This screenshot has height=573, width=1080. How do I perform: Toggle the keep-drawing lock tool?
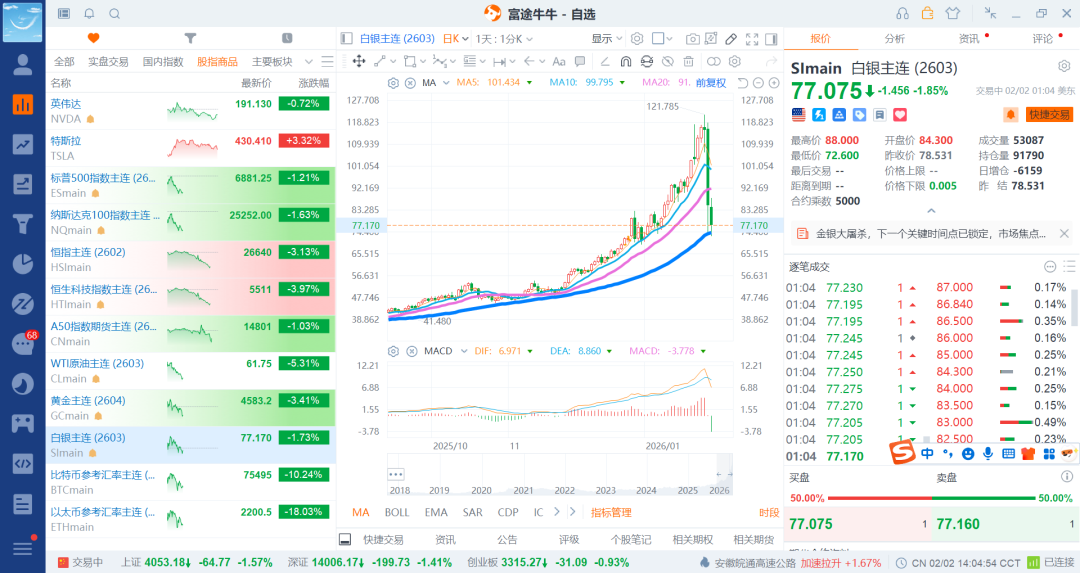[647, 61]
